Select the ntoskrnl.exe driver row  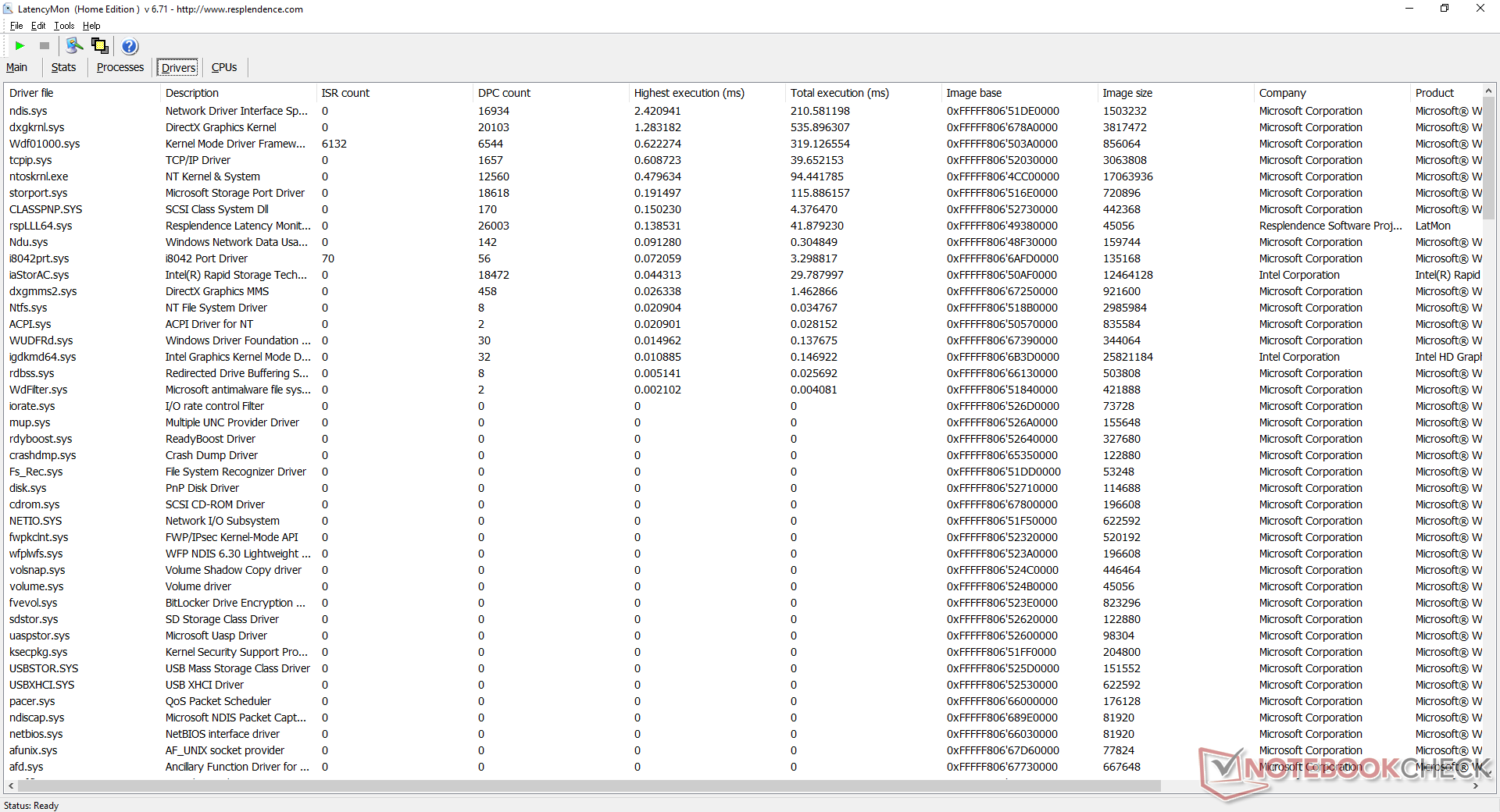743,176
